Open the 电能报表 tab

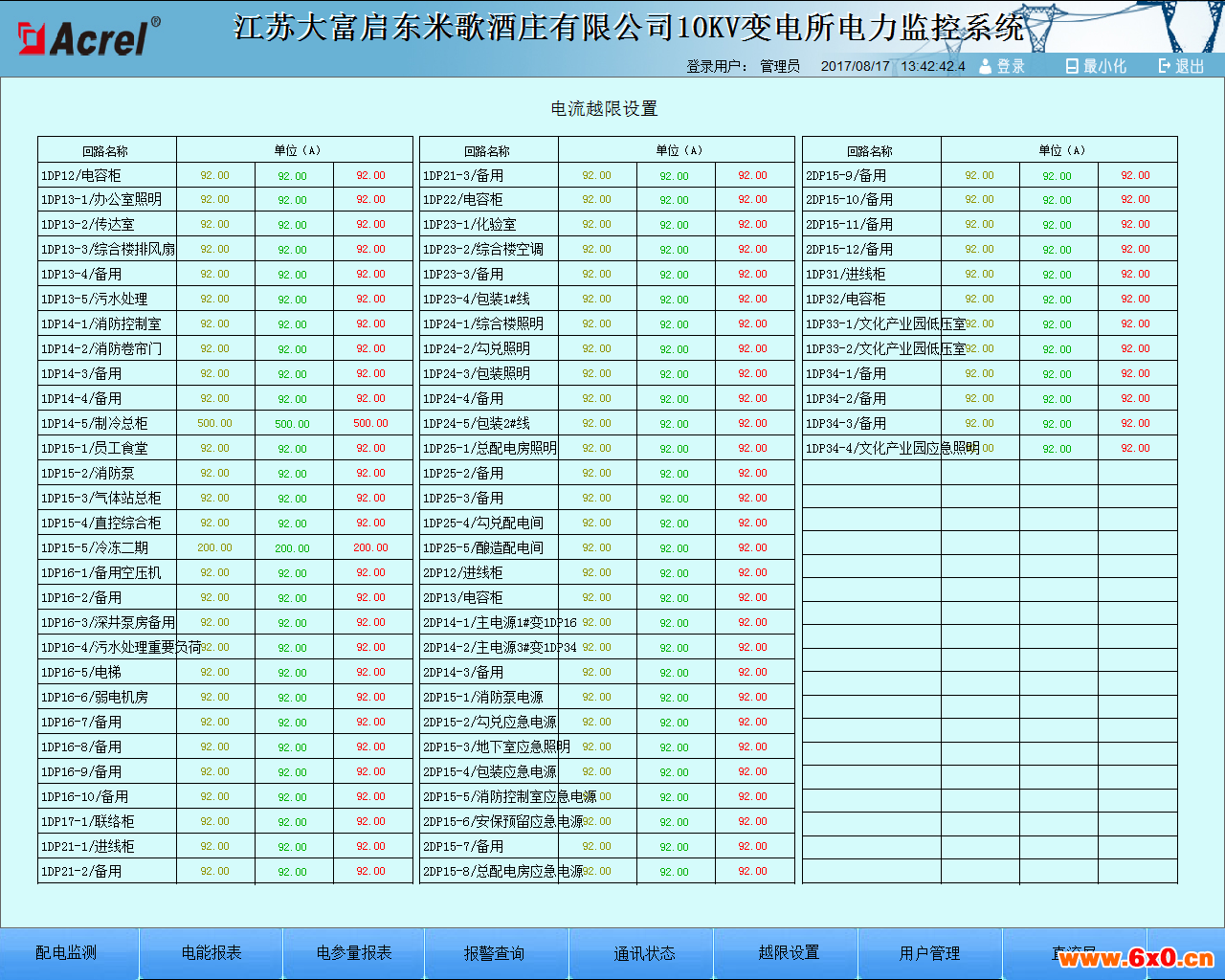click(x=212, y=953)
